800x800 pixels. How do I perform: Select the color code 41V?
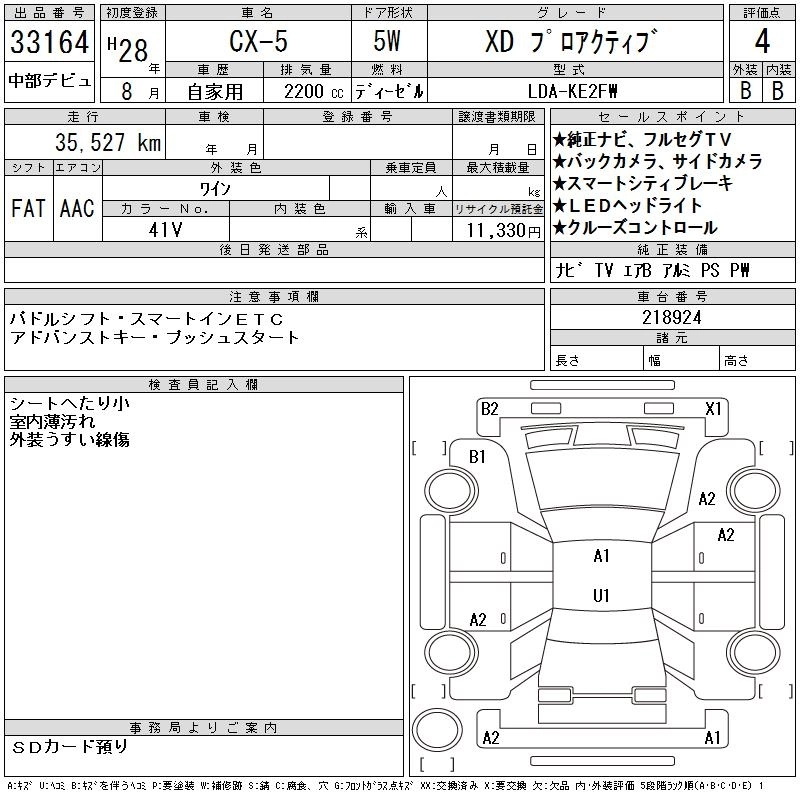pyautogui.click(x=164, y=229)
